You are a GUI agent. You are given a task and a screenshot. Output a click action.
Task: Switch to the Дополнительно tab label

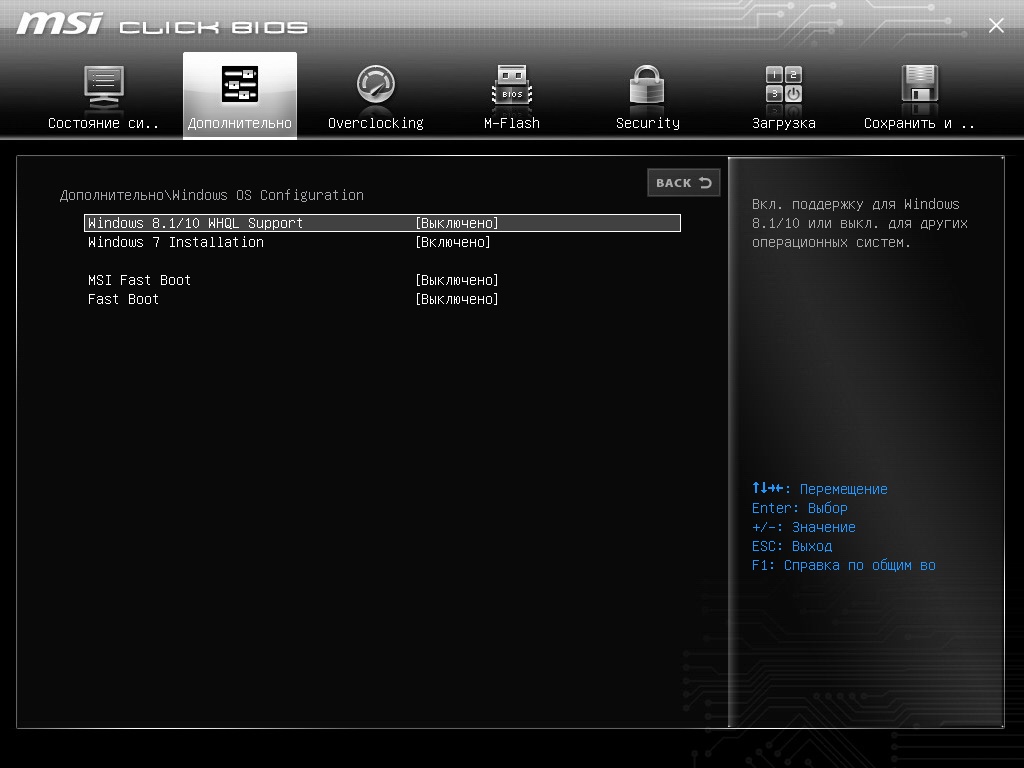(x=240, y=123)
